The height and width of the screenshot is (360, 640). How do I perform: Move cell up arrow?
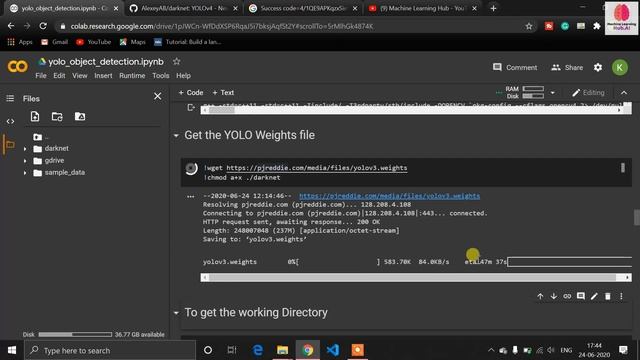[x=540, y=296]
